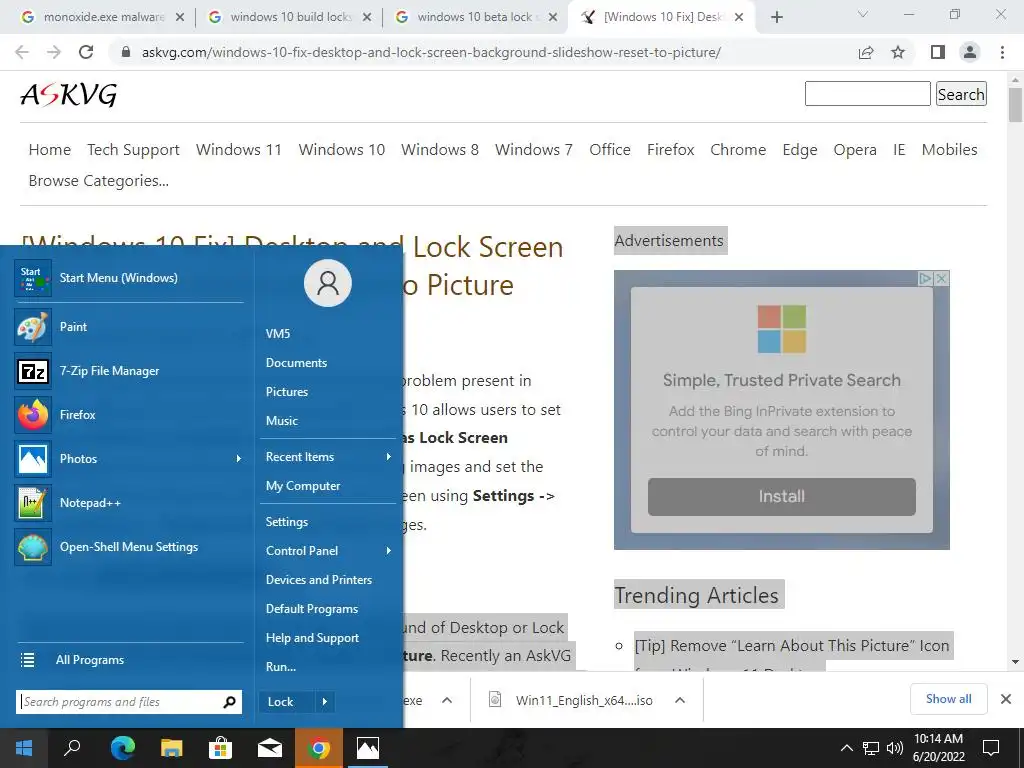1024x768 pixels.
Task: Switch to windows 10 build lock tab
Action: tap(289, 17)
